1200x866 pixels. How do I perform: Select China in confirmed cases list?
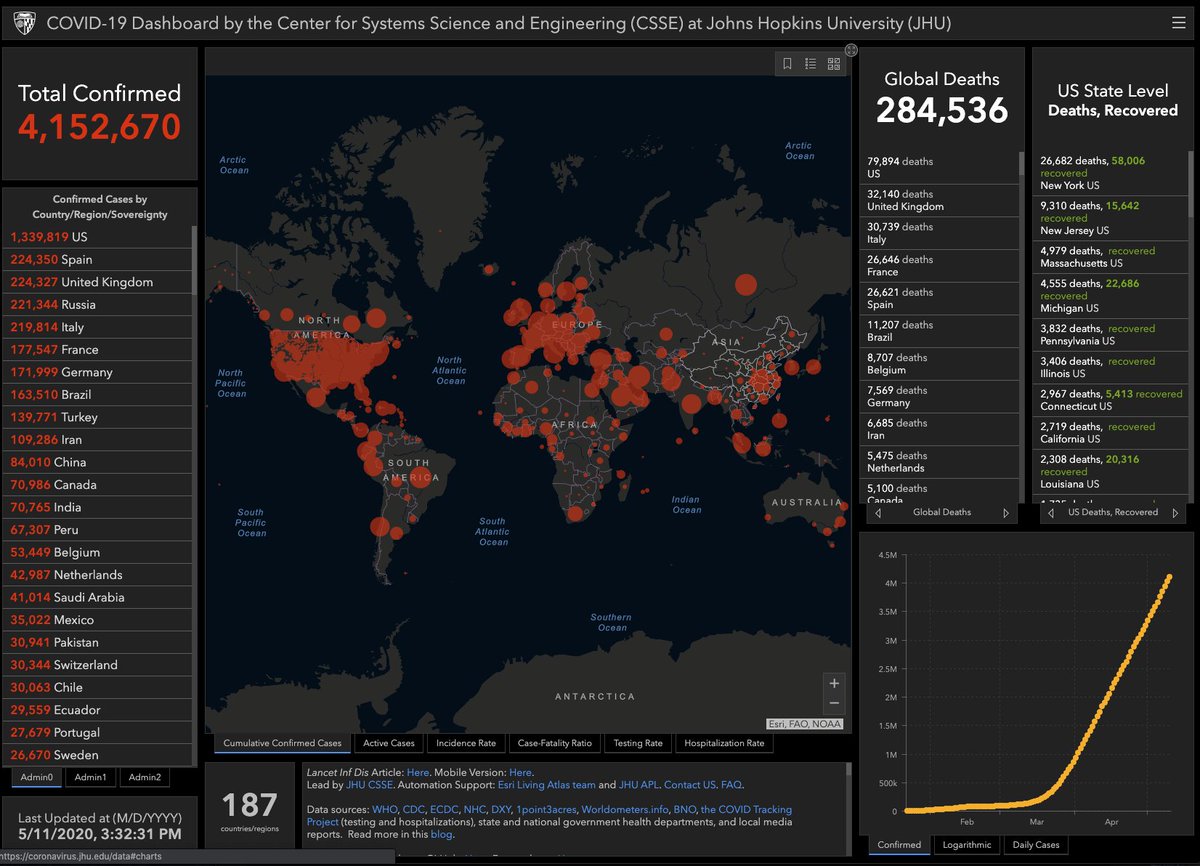[99, 462]
